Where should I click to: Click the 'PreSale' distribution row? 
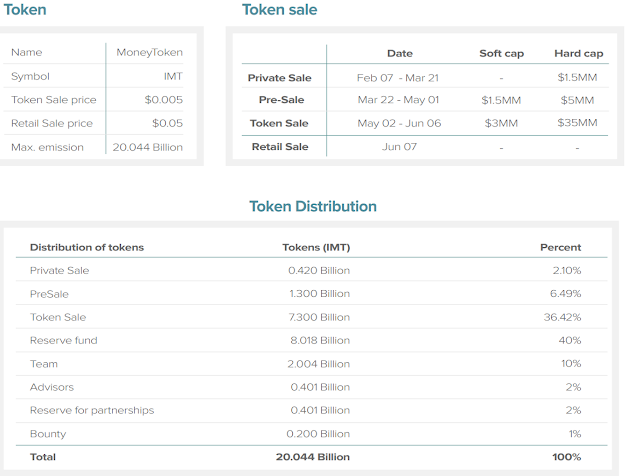[49, 294]
